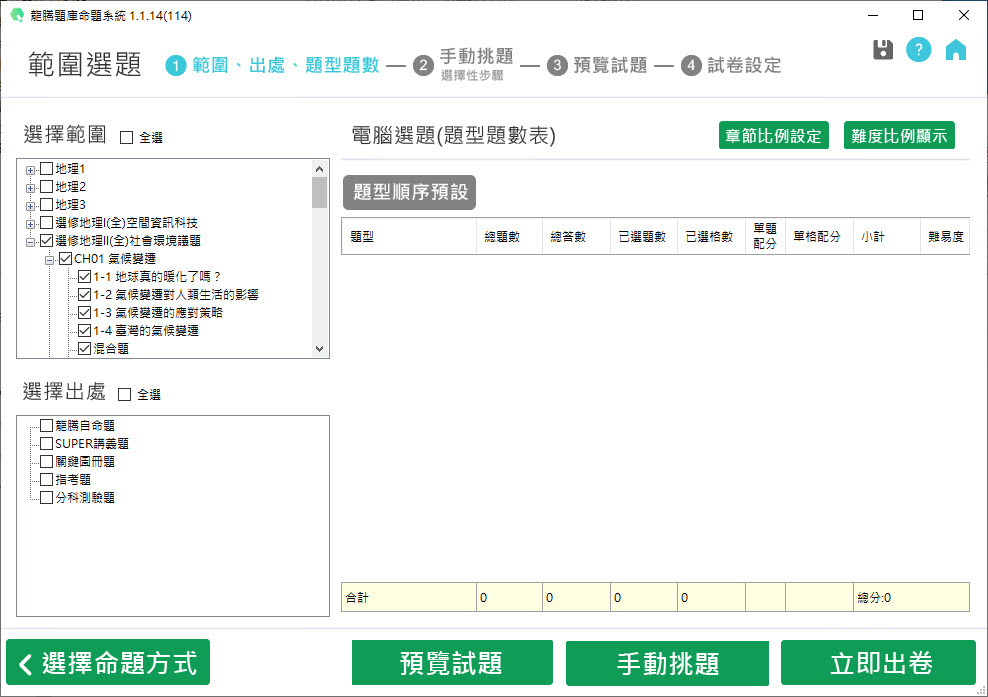988x697 pixels.
Task: Click step 3 預覽試題 circle icon
Action: click(x=557, y=66)
